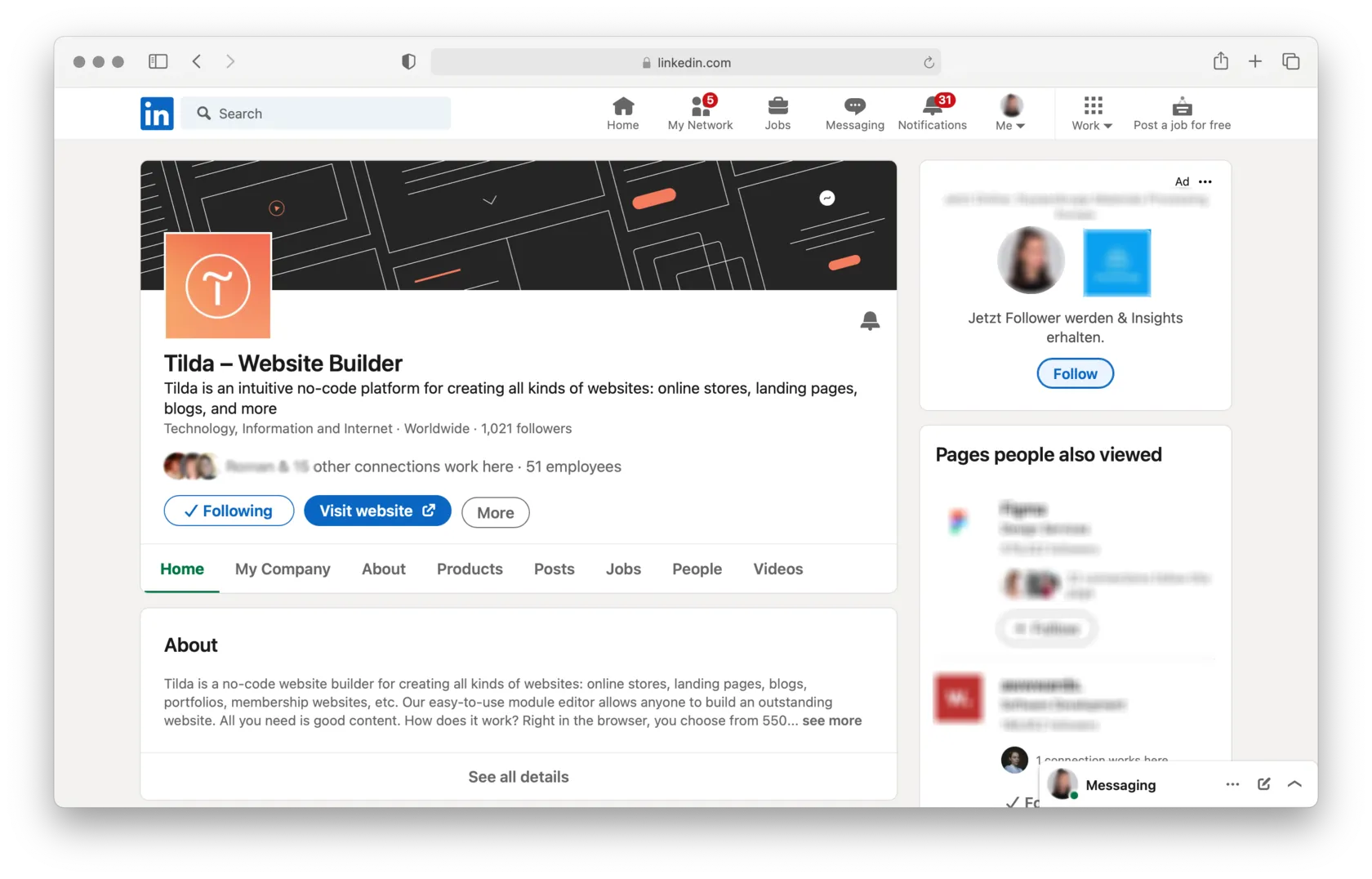Image resolution: width=1372 pixels, height=879 pixels.
Task: Toggle the Following button
Action: (x=229, y=511)
